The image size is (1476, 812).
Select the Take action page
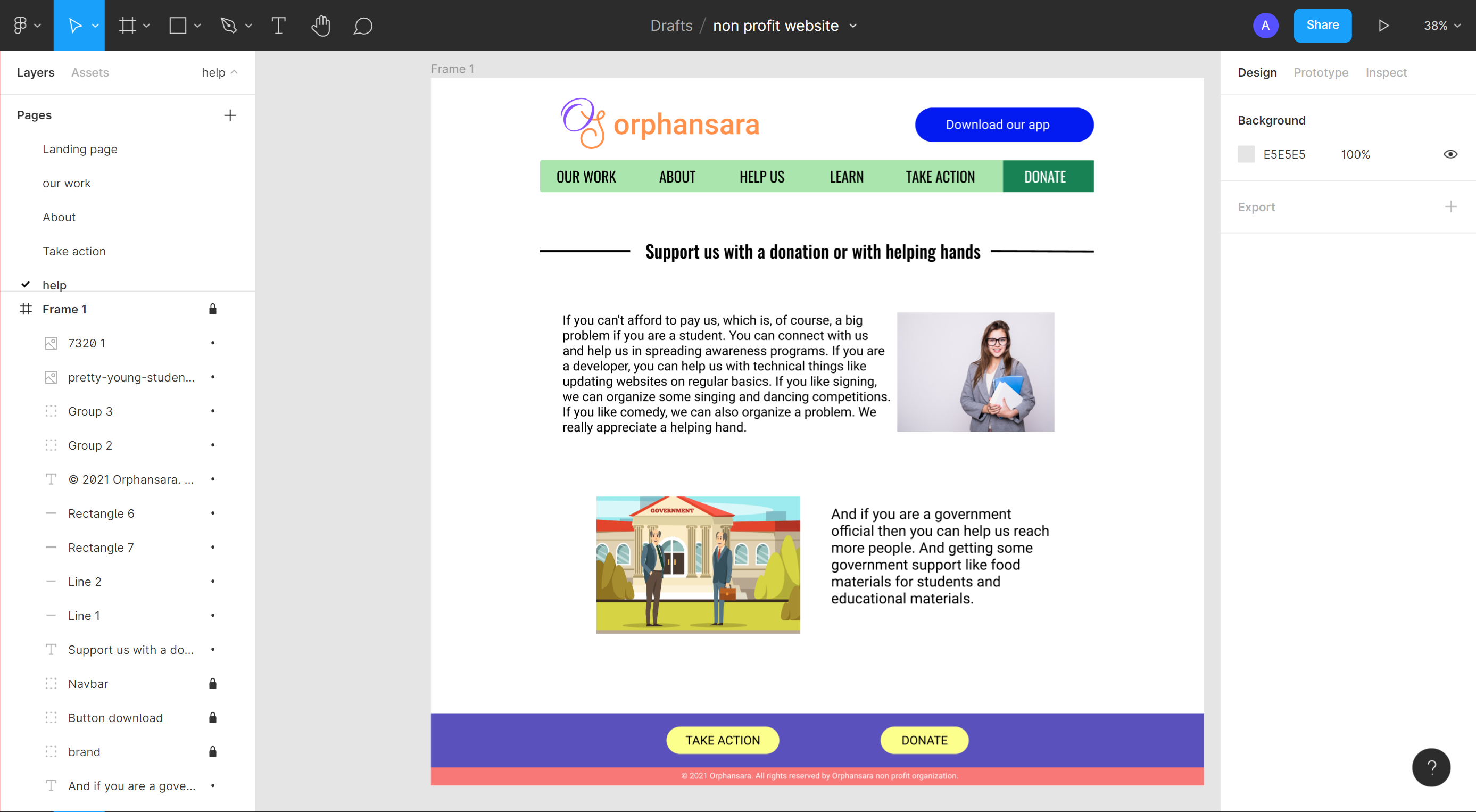[x=74, y=251]
